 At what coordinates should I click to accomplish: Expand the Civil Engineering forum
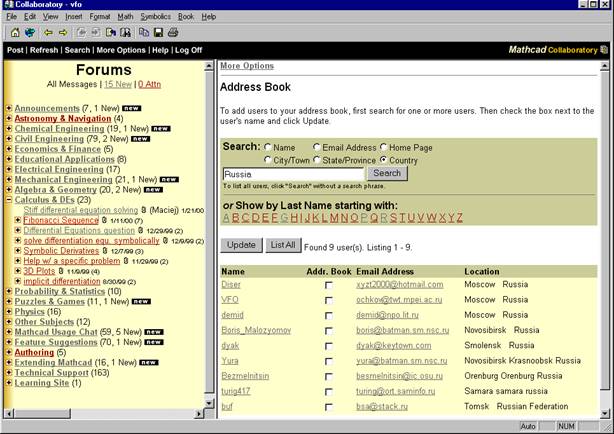pos(9,139)
